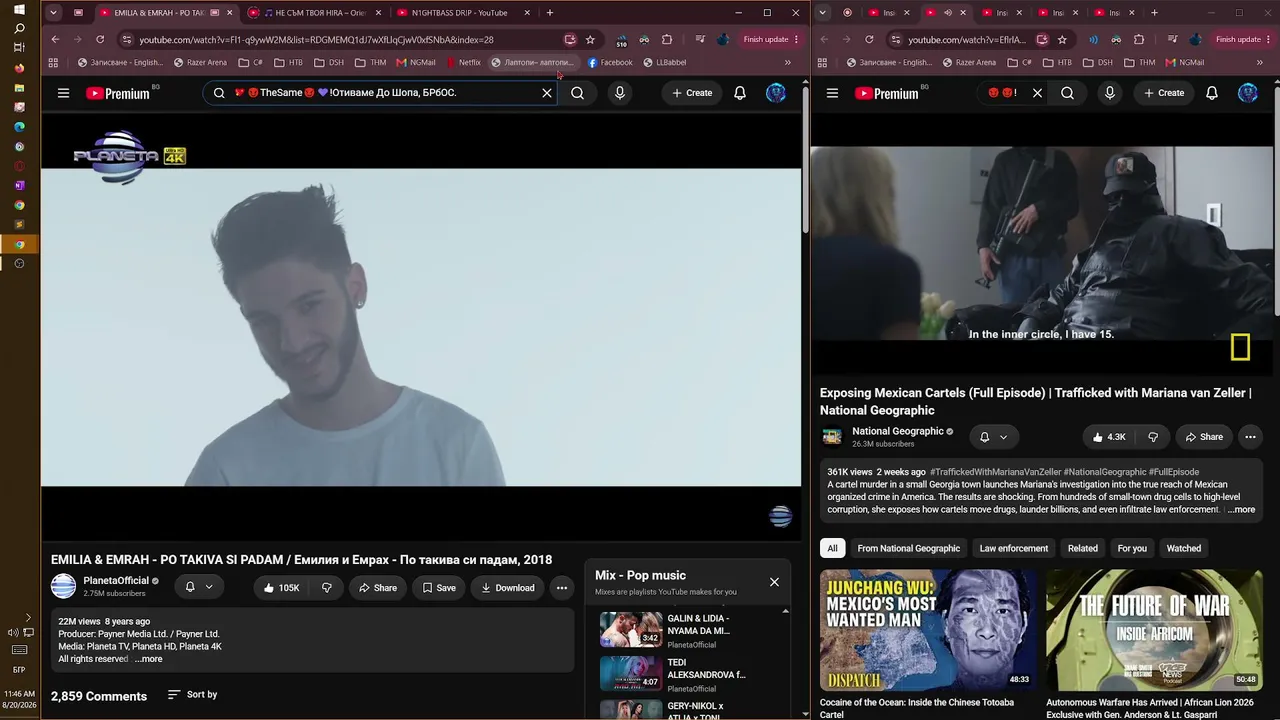Select the From National Geographic chip
Viewport: 1280px width, 720px height.
pyautogui.click(x=908, y=548)
